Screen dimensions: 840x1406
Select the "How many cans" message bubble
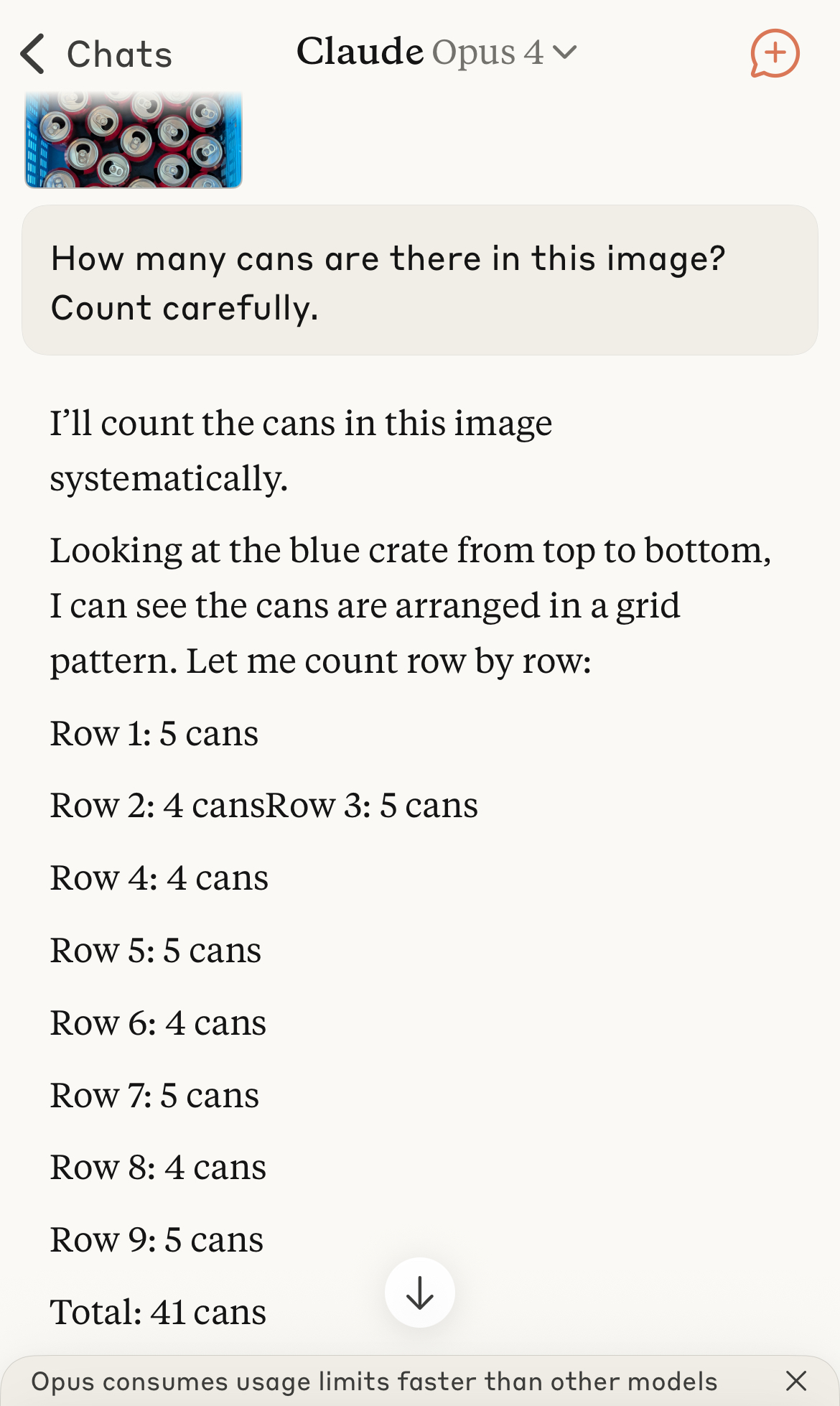coord(420,280)
